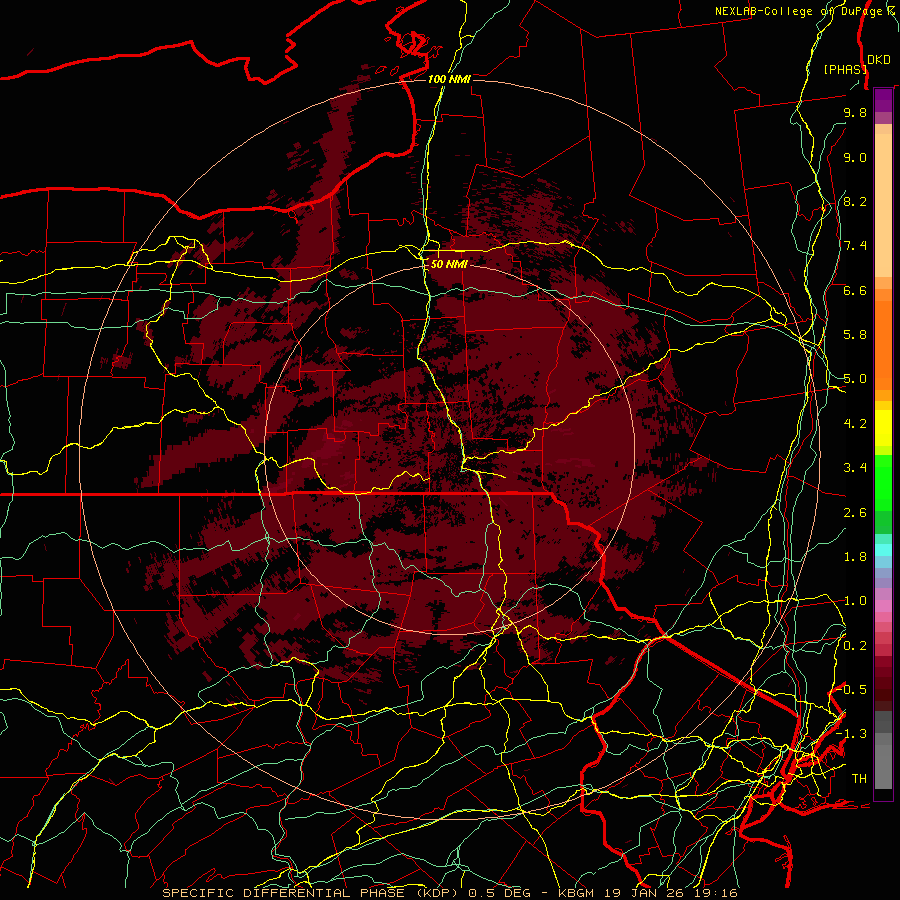The image size is (900, 900).
Task: Click the 100 NMI range ring label
Action: click(449, 79)
